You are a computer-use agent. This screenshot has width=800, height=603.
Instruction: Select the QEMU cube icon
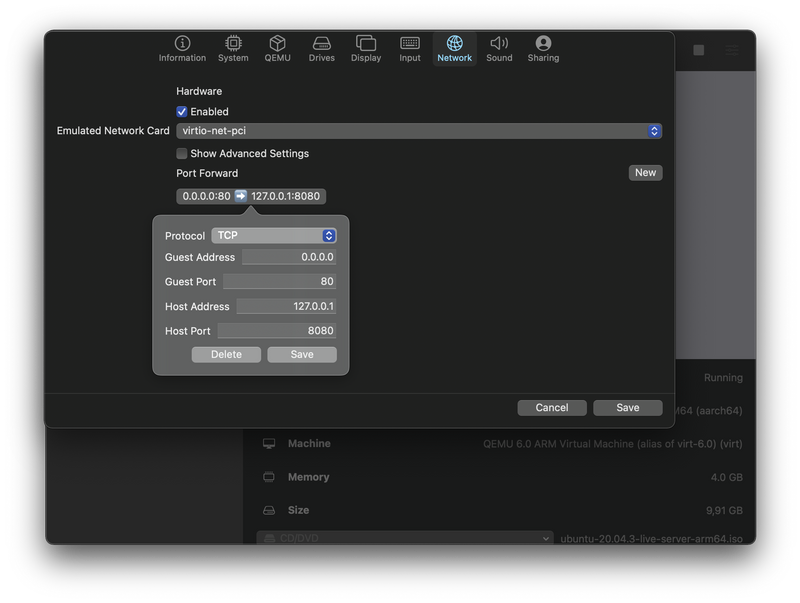click(277, 44)
